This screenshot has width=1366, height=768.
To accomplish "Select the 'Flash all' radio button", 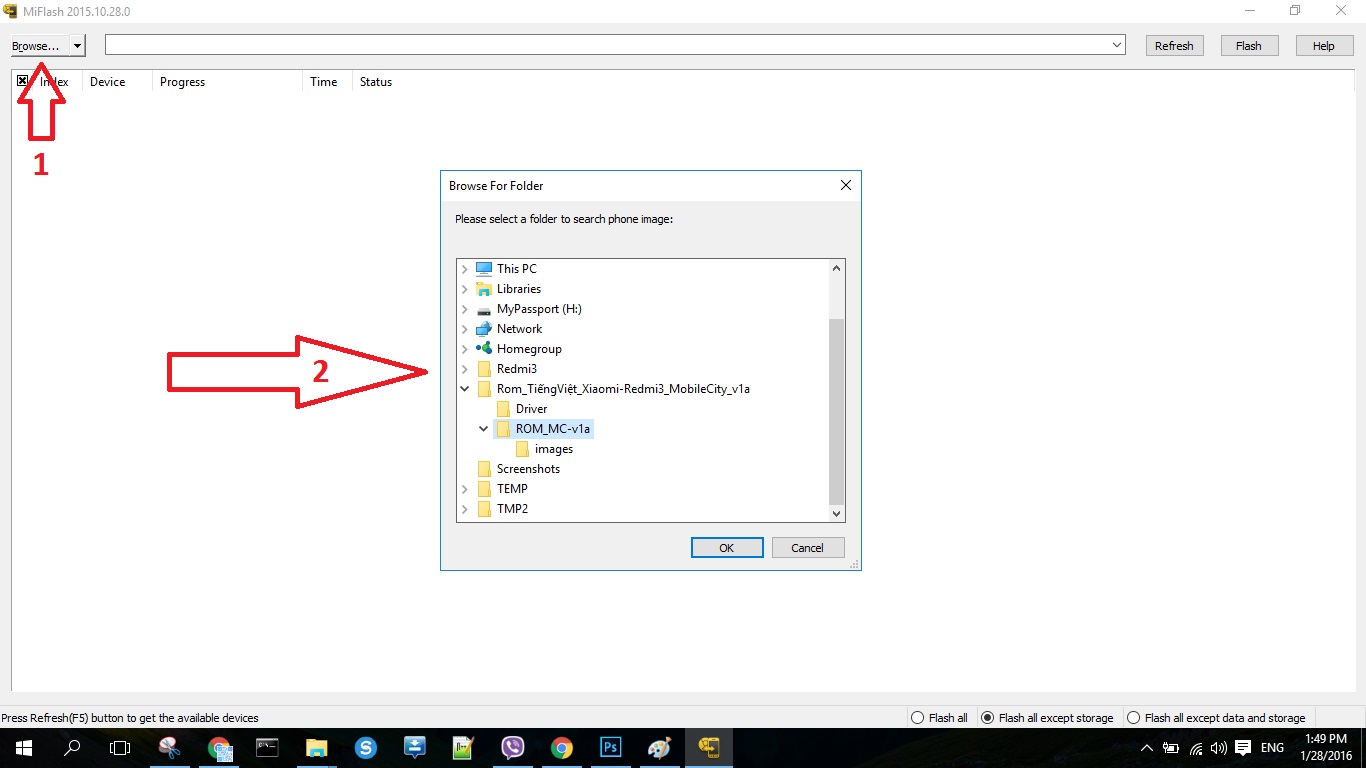I will click(917, 718).
